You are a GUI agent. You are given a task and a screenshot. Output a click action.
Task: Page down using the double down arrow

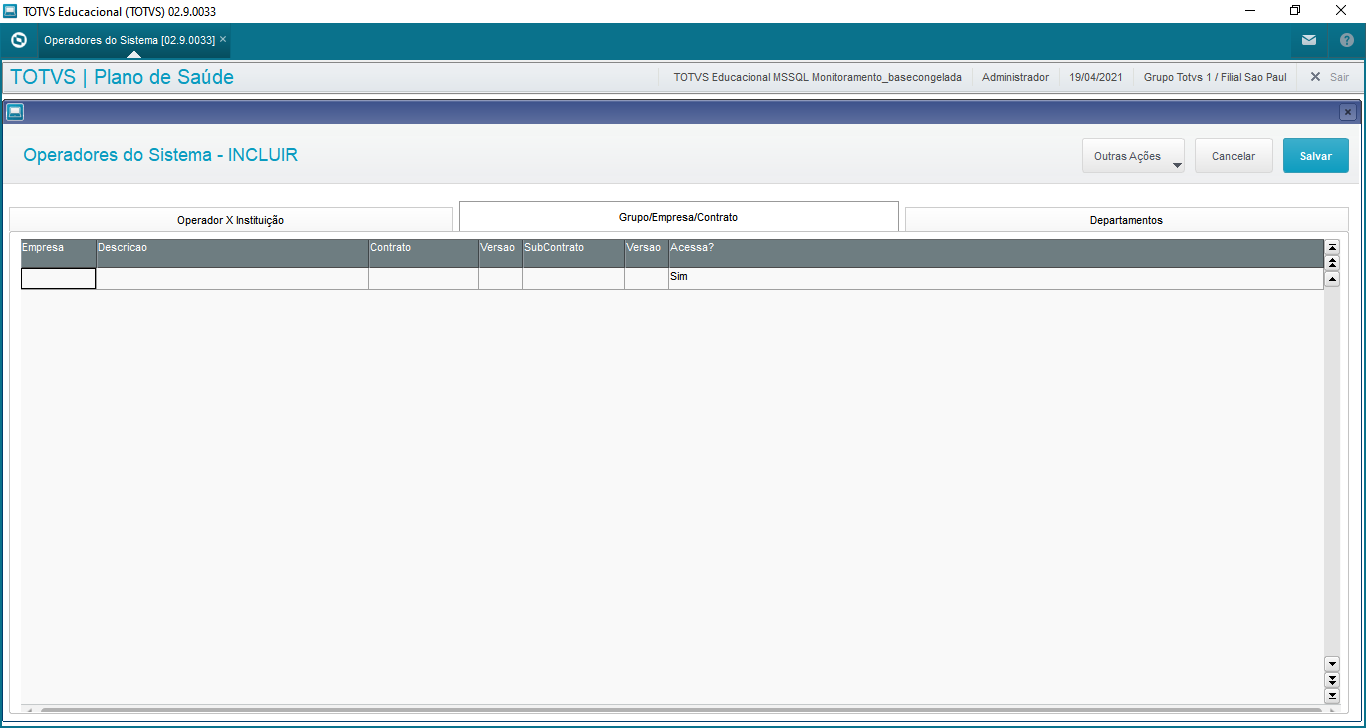[1332, 680]
